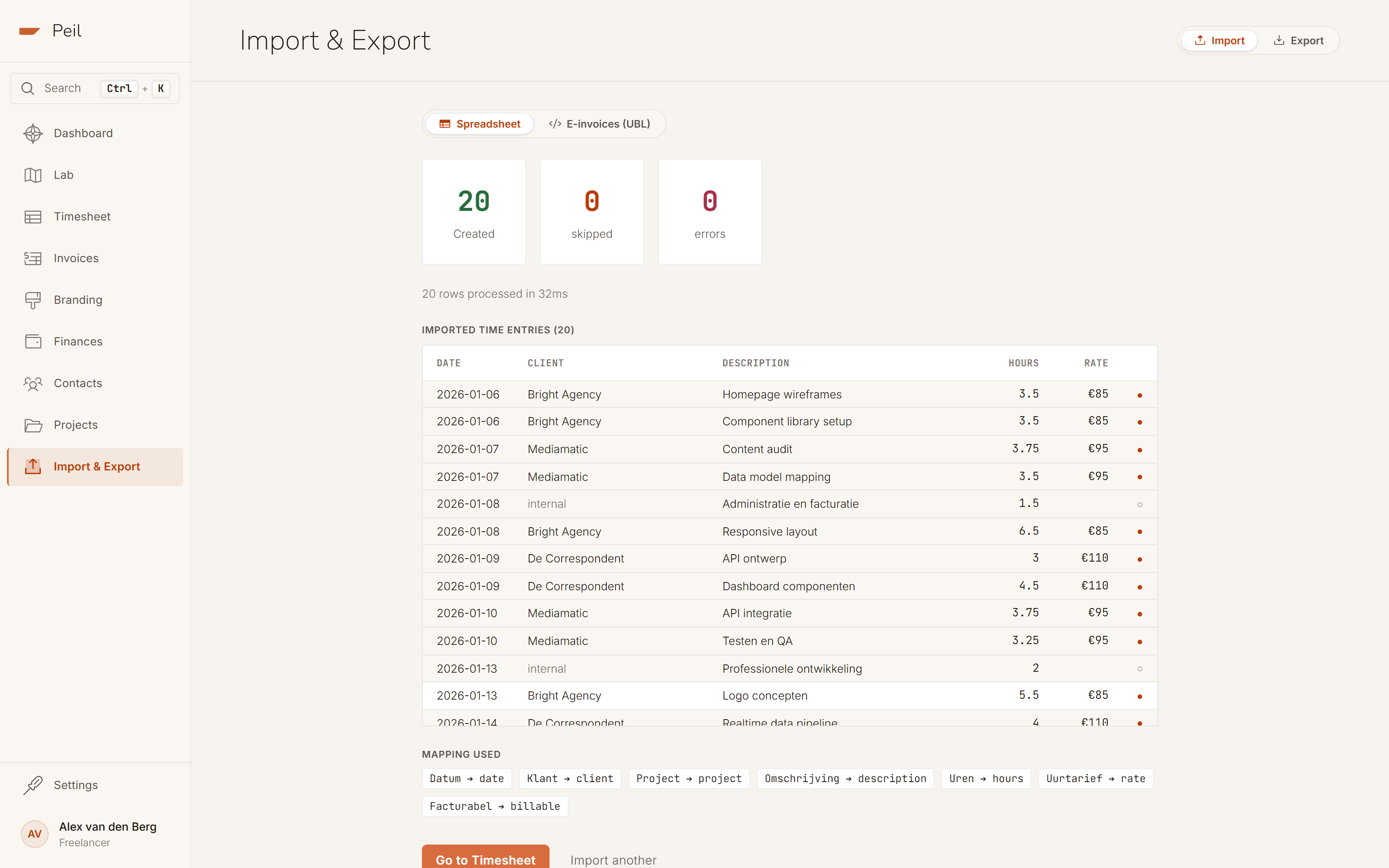
Task: Click hollow dot on Administratie en facturatie row
Action: point(1139,505)
